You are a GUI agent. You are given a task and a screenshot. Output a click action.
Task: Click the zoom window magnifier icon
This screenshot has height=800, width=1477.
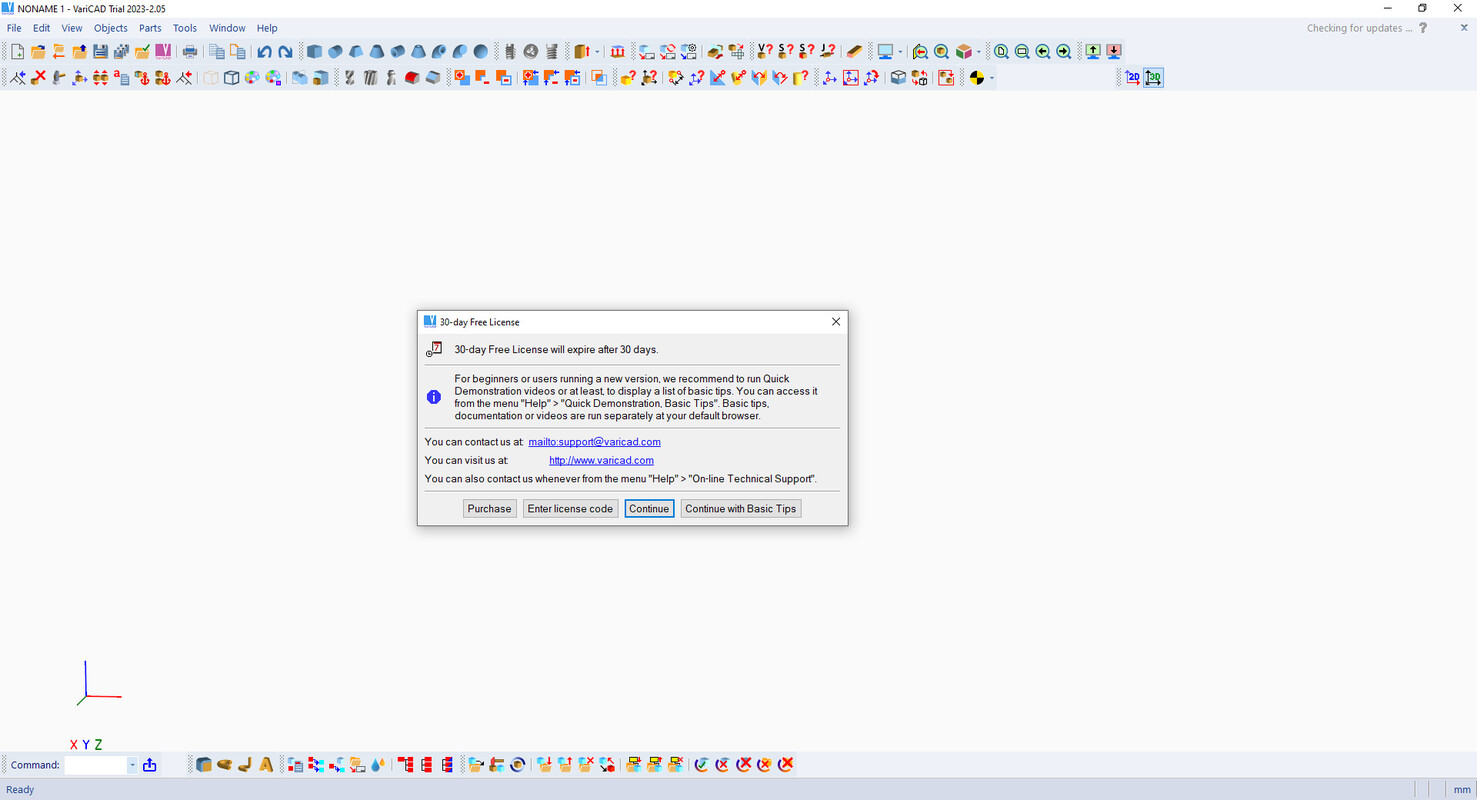pos(1022,52)
